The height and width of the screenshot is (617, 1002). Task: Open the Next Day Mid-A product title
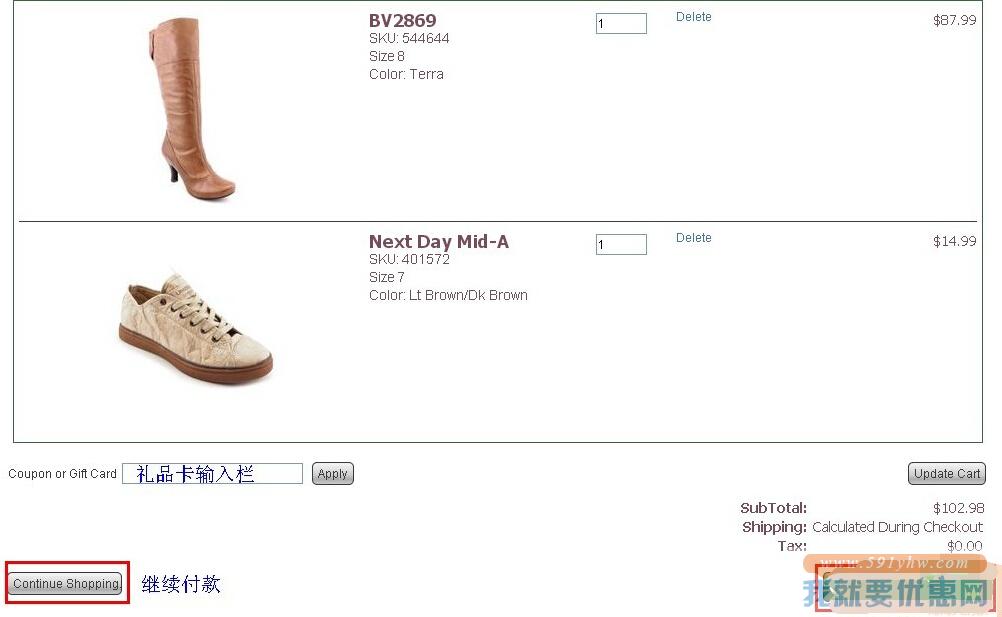[x=438, y=241]
